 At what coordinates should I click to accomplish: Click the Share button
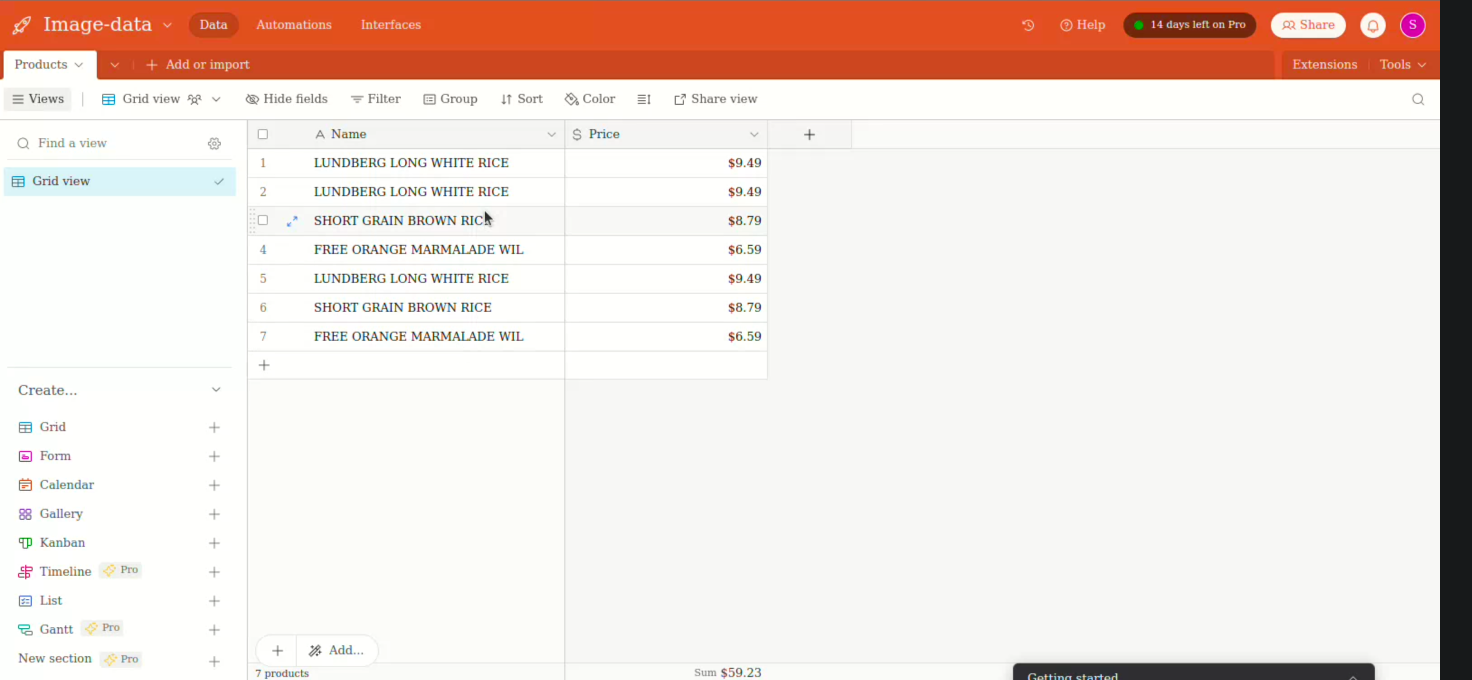1308,25
